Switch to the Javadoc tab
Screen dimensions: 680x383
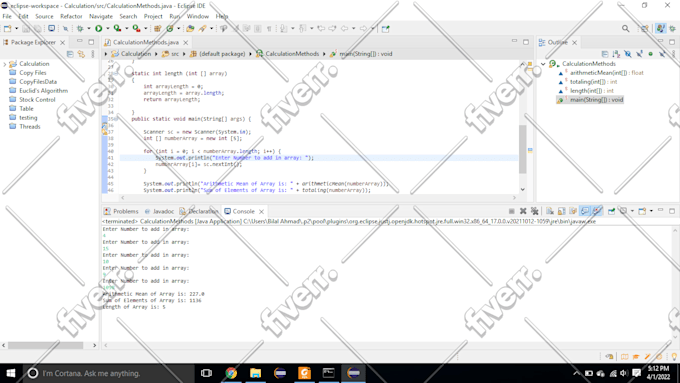(x=159, y=211)
